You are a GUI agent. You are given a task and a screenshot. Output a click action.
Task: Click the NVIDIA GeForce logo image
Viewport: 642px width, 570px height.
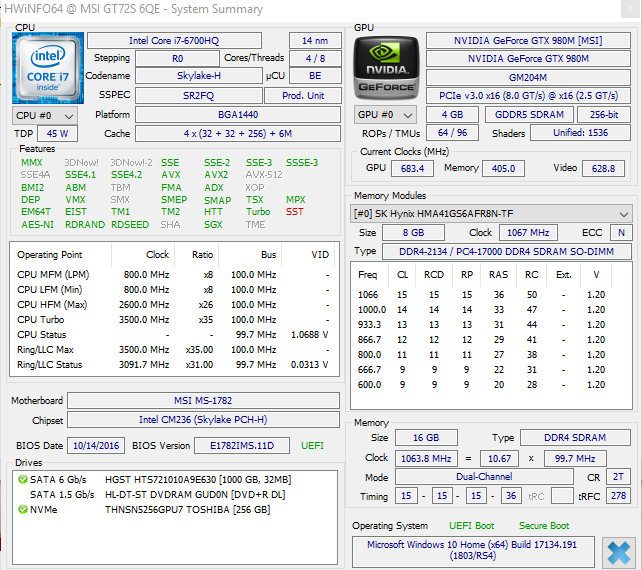pyautogui.click(x=386, y=68)
